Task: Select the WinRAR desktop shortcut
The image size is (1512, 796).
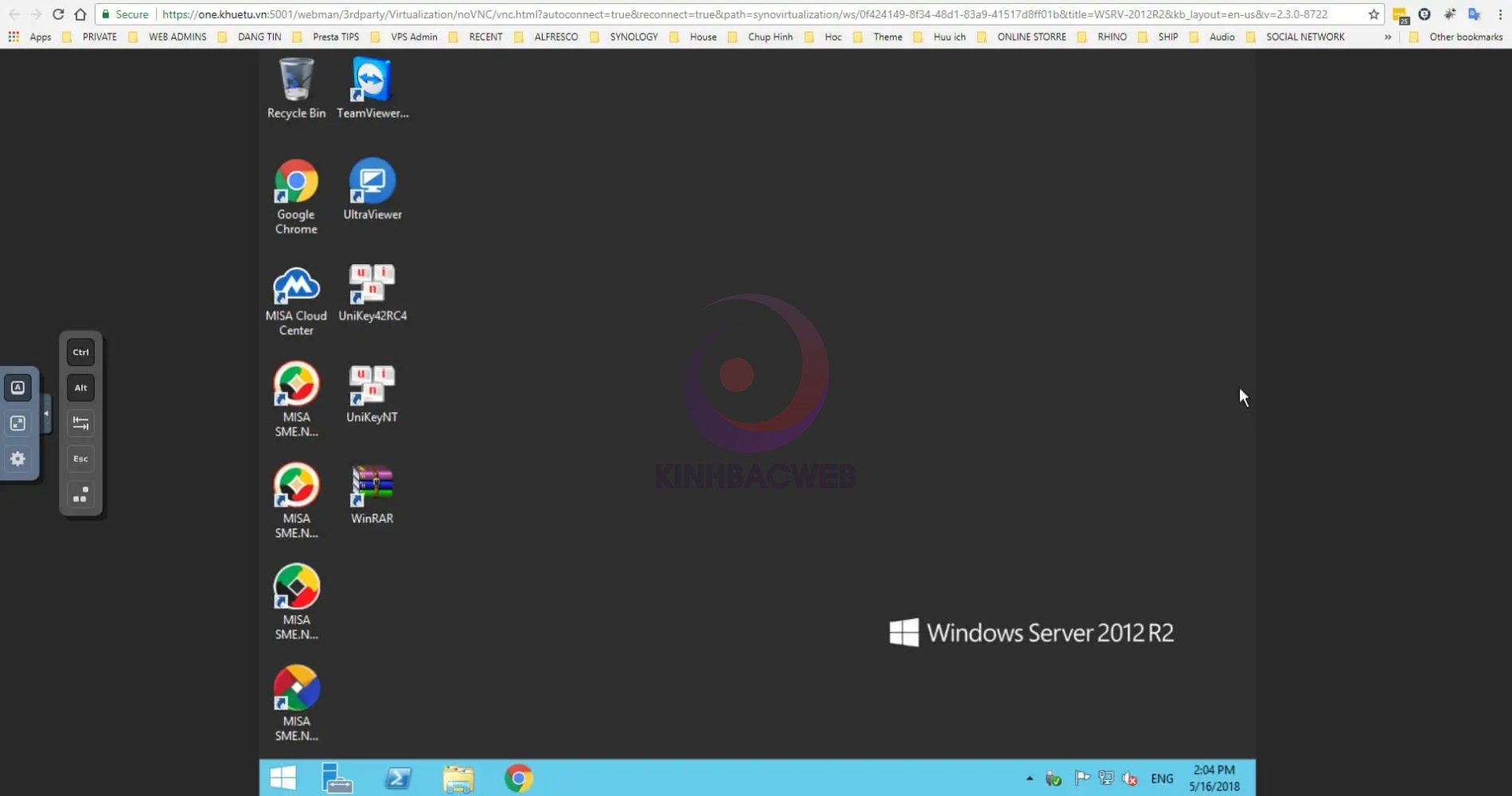Action: pos(372,495)
